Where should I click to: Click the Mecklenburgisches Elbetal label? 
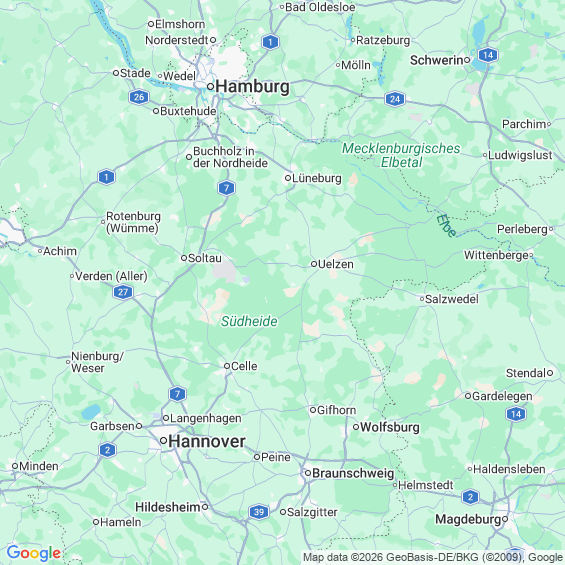401,155
